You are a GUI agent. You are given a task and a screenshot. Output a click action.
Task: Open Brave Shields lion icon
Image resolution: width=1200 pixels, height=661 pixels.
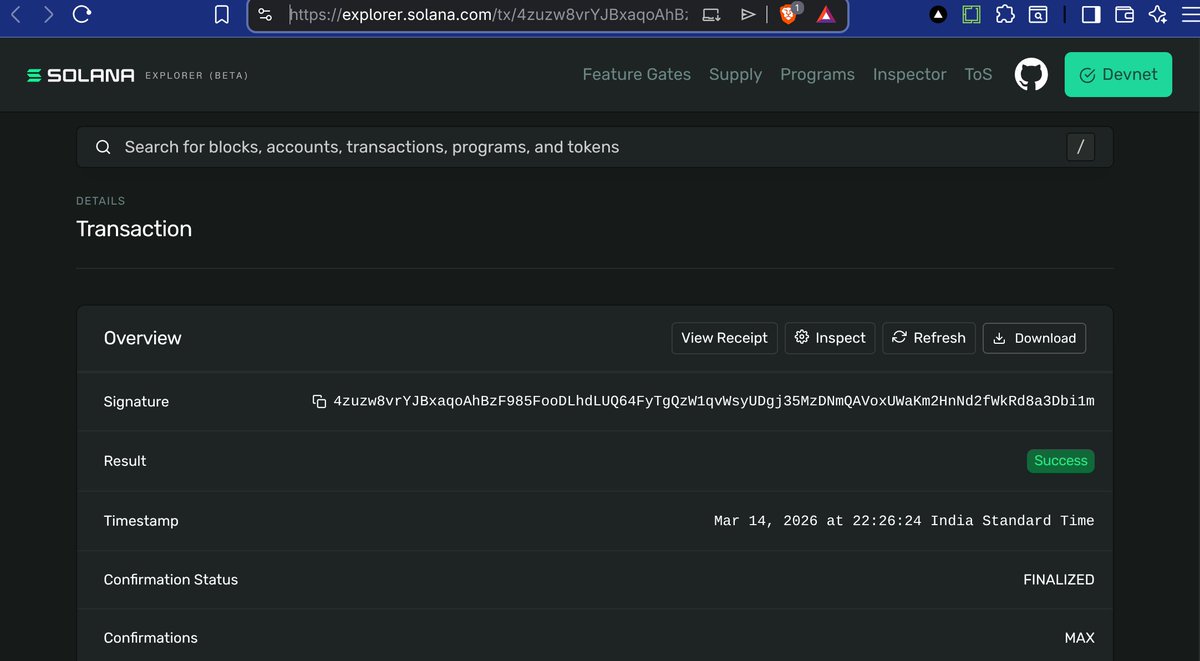(x=789, y=14)
